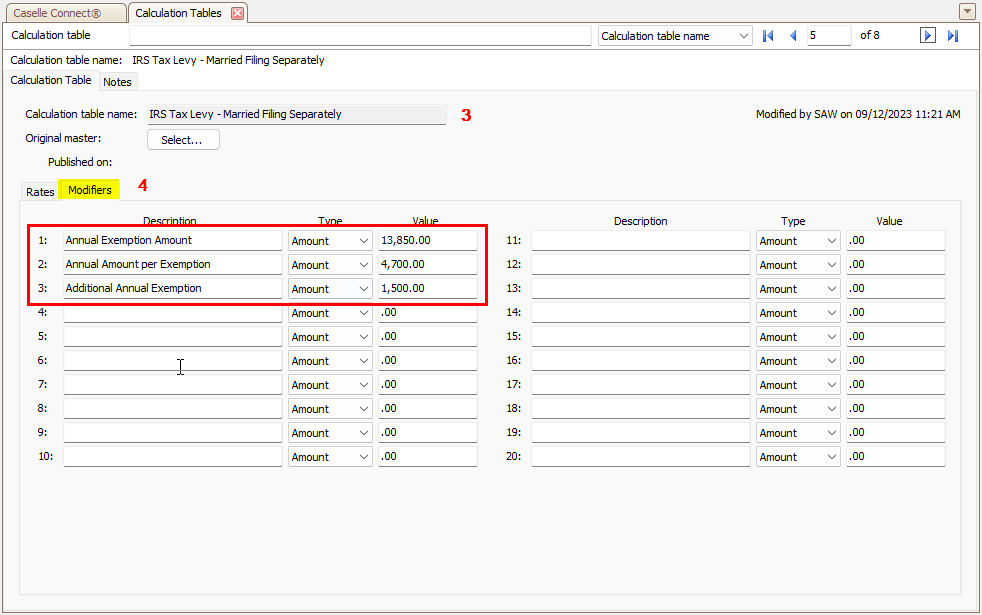
Task: Open the tab list dropdown arrow
Action: point(967,12)
